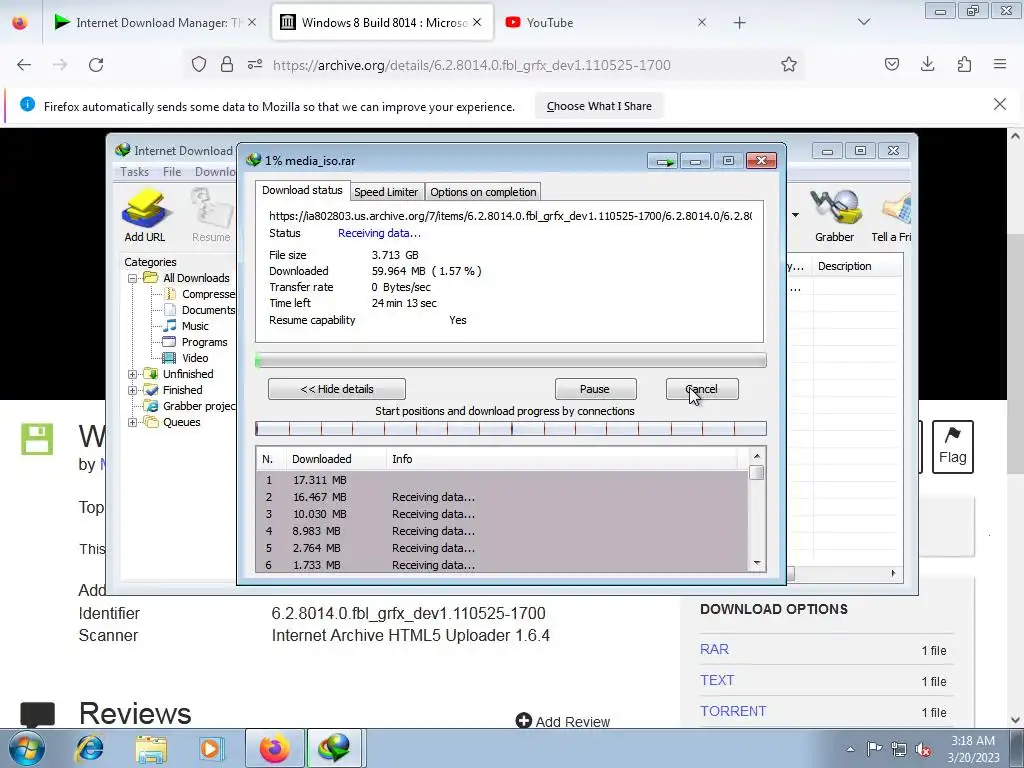
Task: Click the tracking protection shield icon
Action: coord(199,65)
